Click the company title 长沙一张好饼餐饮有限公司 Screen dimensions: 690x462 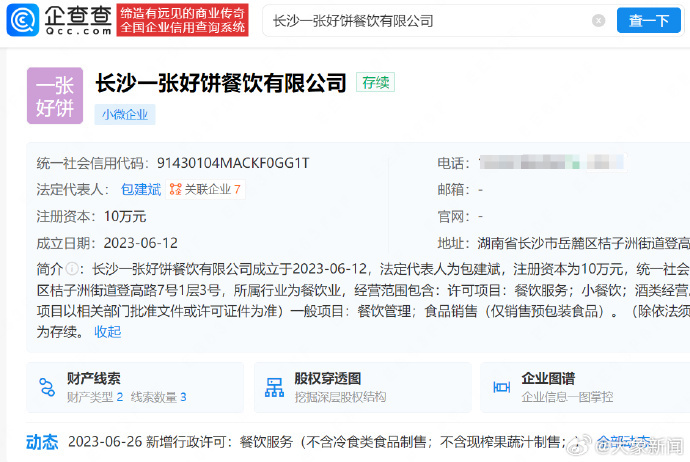[221, 83]
